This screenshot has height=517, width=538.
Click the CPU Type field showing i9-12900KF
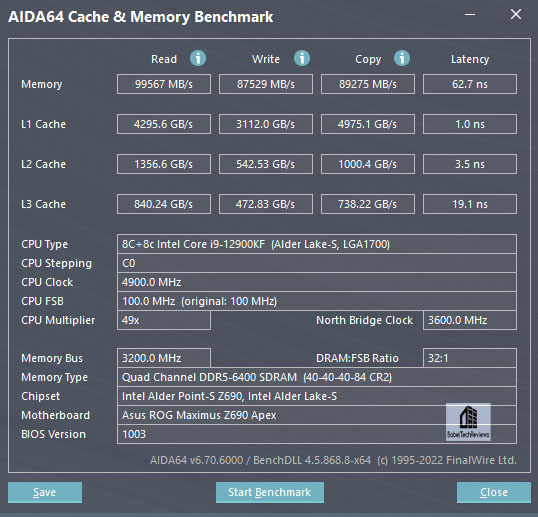317,244
